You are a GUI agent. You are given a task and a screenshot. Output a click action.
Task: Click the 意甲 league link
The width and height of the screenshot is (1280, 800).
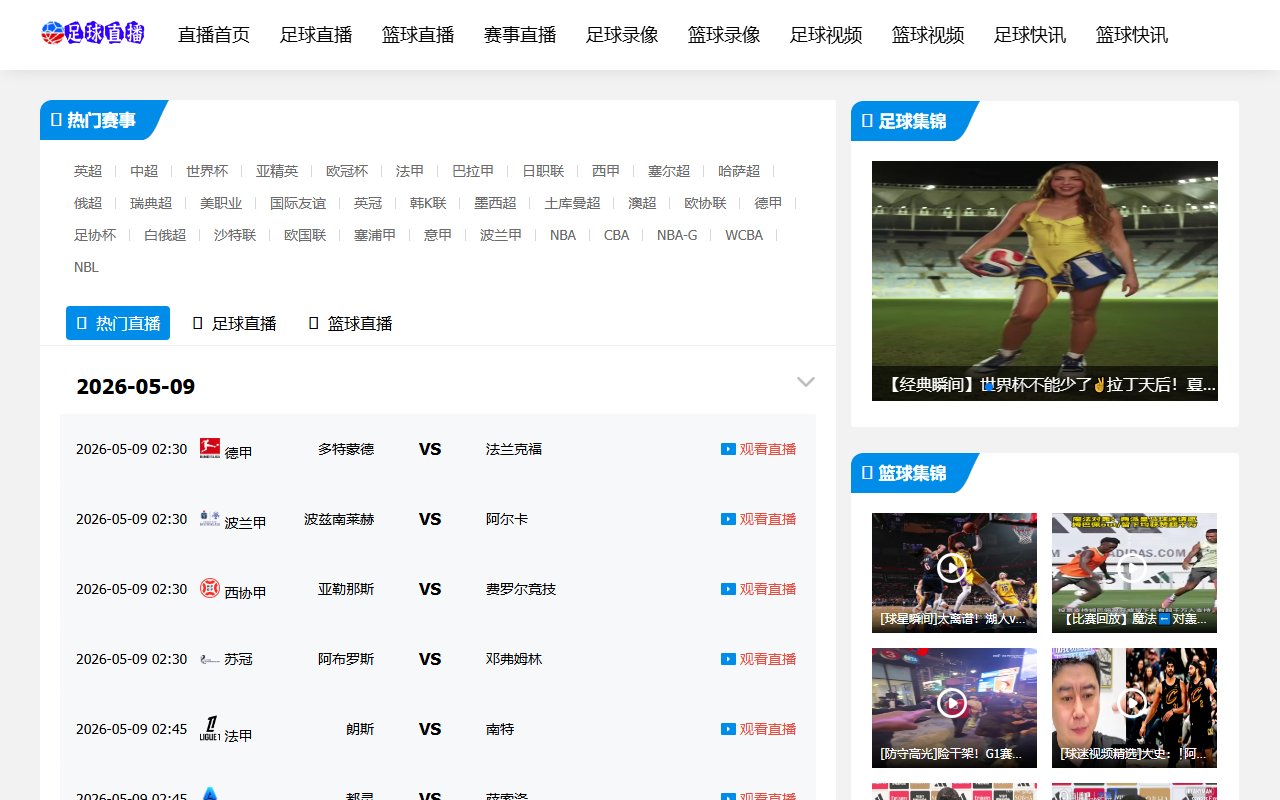tap(438, 235)
